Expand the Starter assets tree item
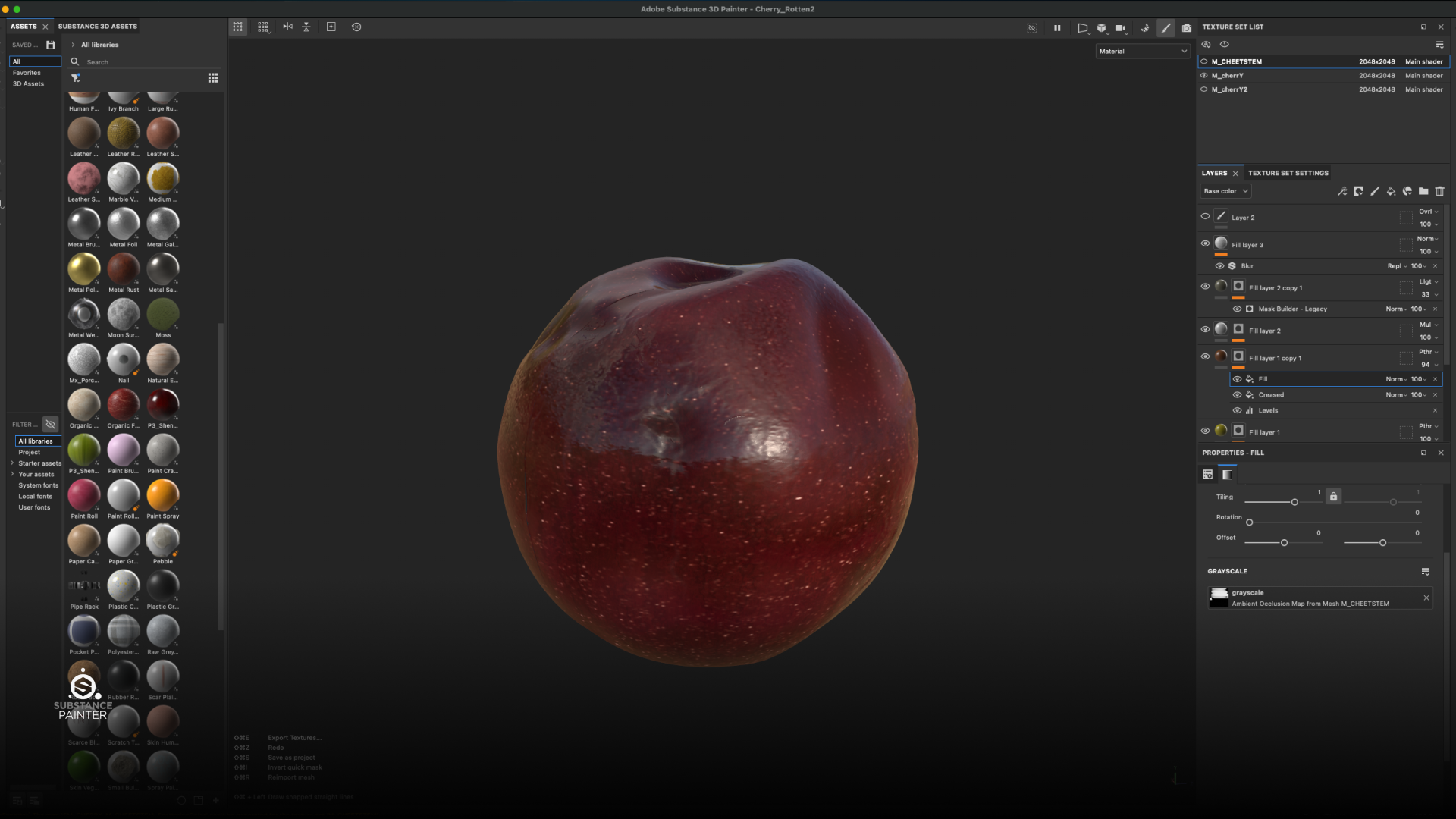Screen dimensions: 1456x819 (x=12, y=463)
